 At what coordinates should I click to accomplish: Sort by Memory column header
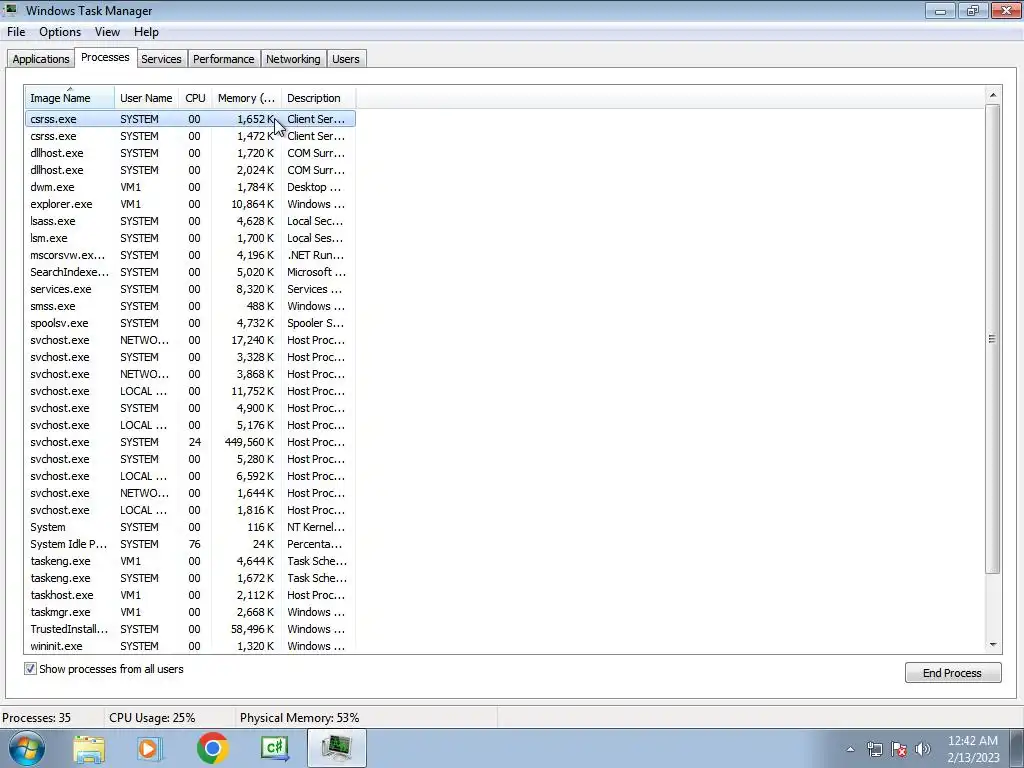(246, 98)
